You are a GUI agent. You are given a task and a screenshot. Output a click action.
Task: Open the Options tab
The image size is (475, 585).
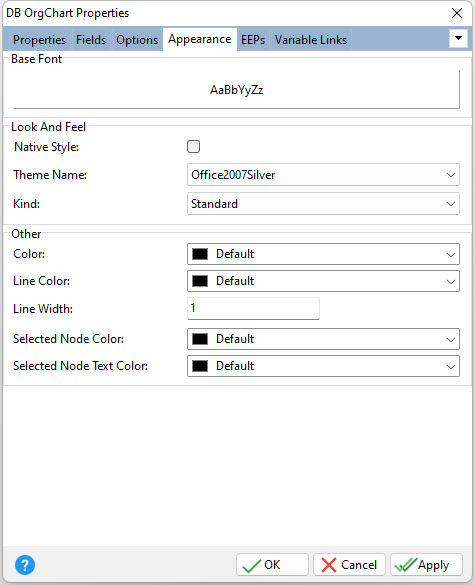point(137,40)
